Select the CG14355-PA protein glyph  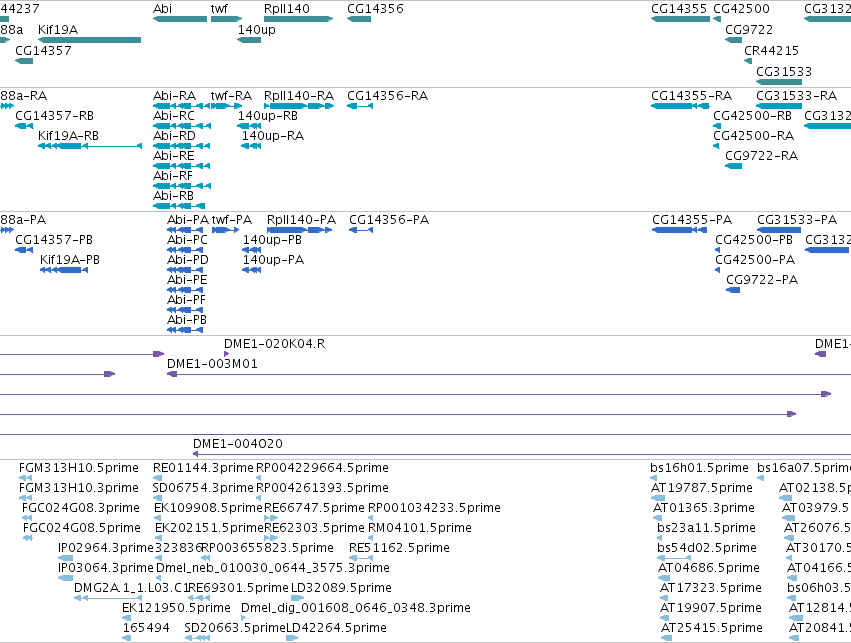679,230
